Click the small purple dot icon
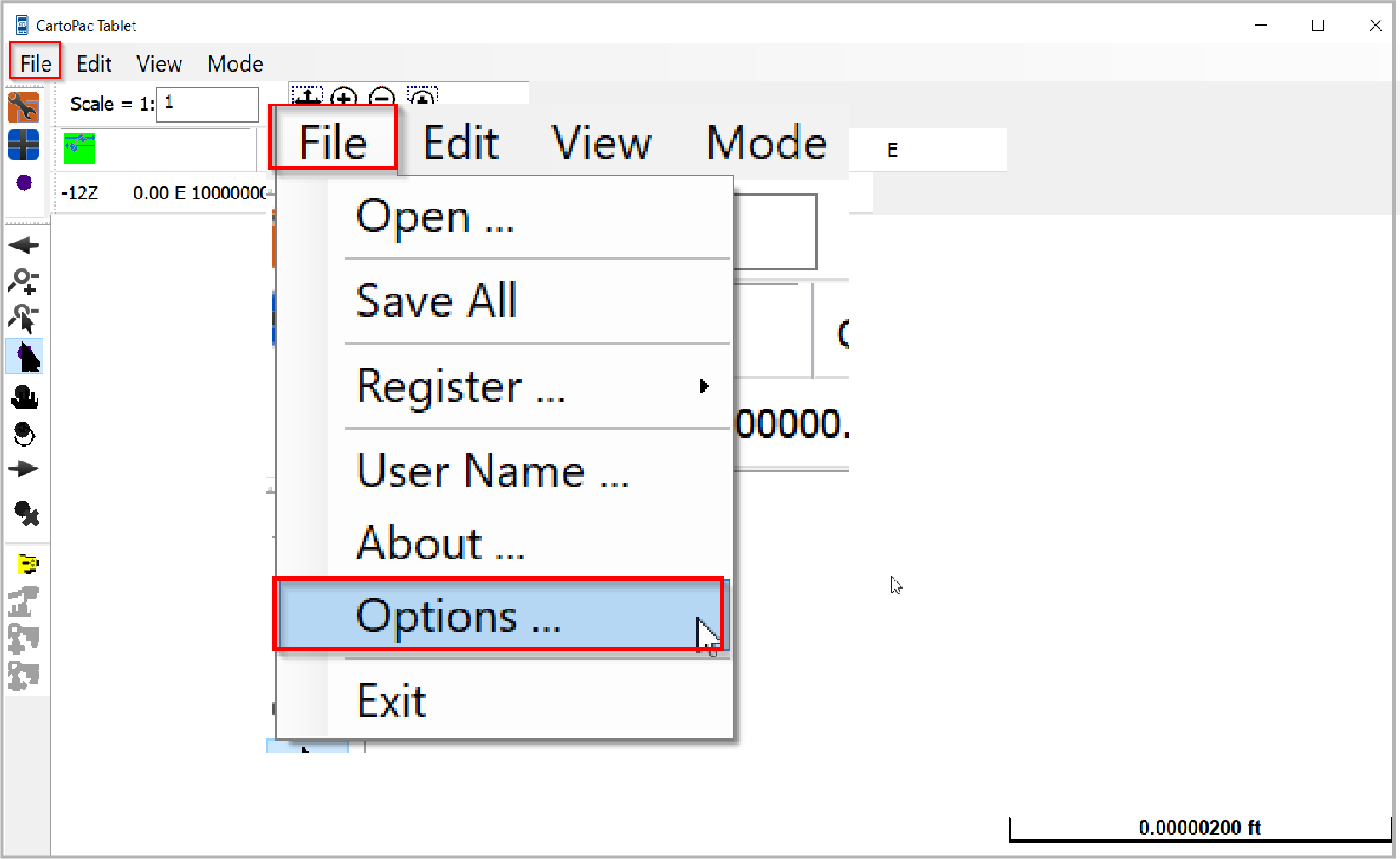 coord(24,182)
